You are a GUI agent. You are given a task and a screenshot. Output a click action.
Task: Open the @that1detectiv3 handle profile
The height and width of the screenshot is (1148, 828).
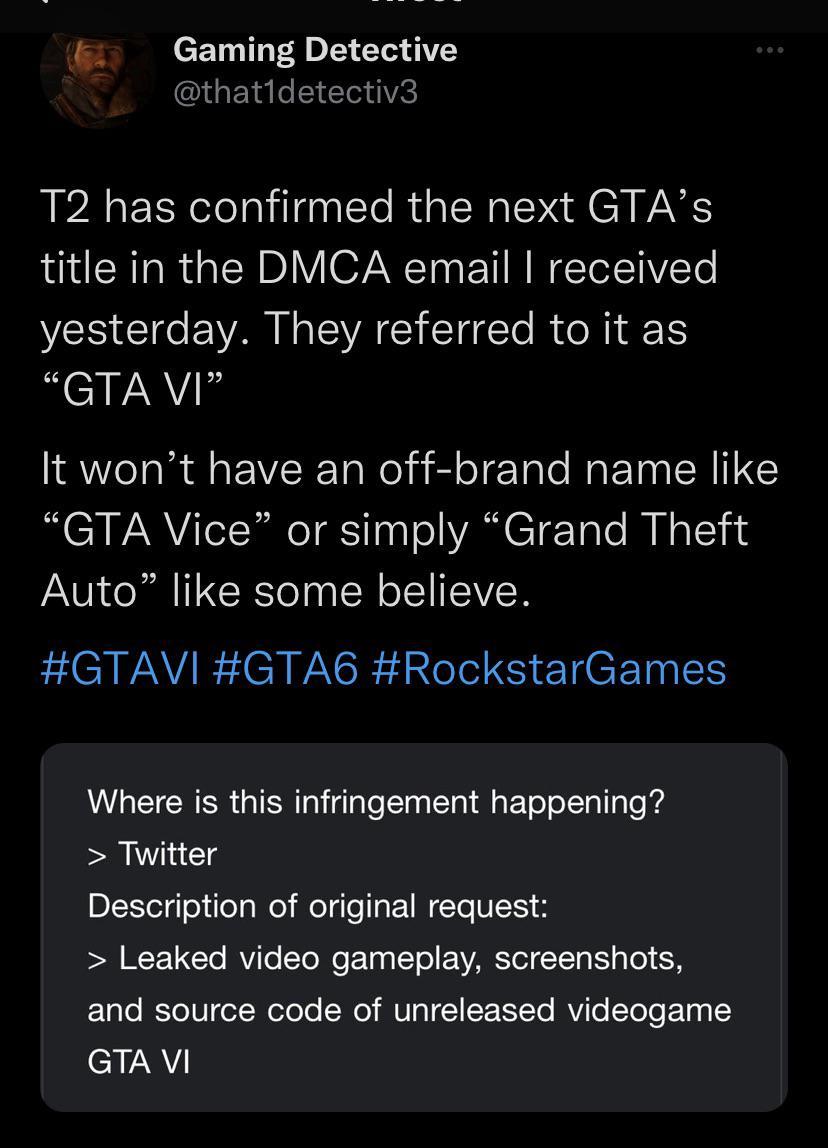(295, 92)
